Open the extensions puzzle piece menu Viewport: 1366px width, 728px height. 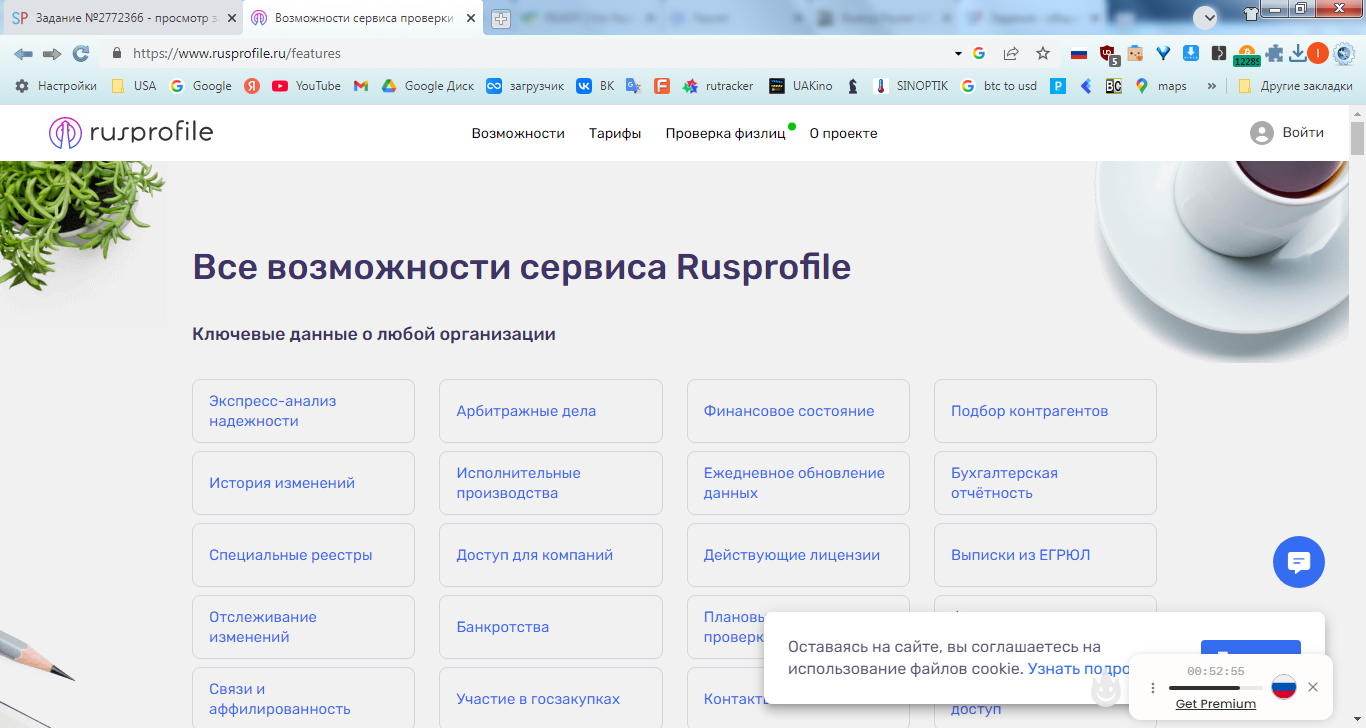(x=1274, y=54)
